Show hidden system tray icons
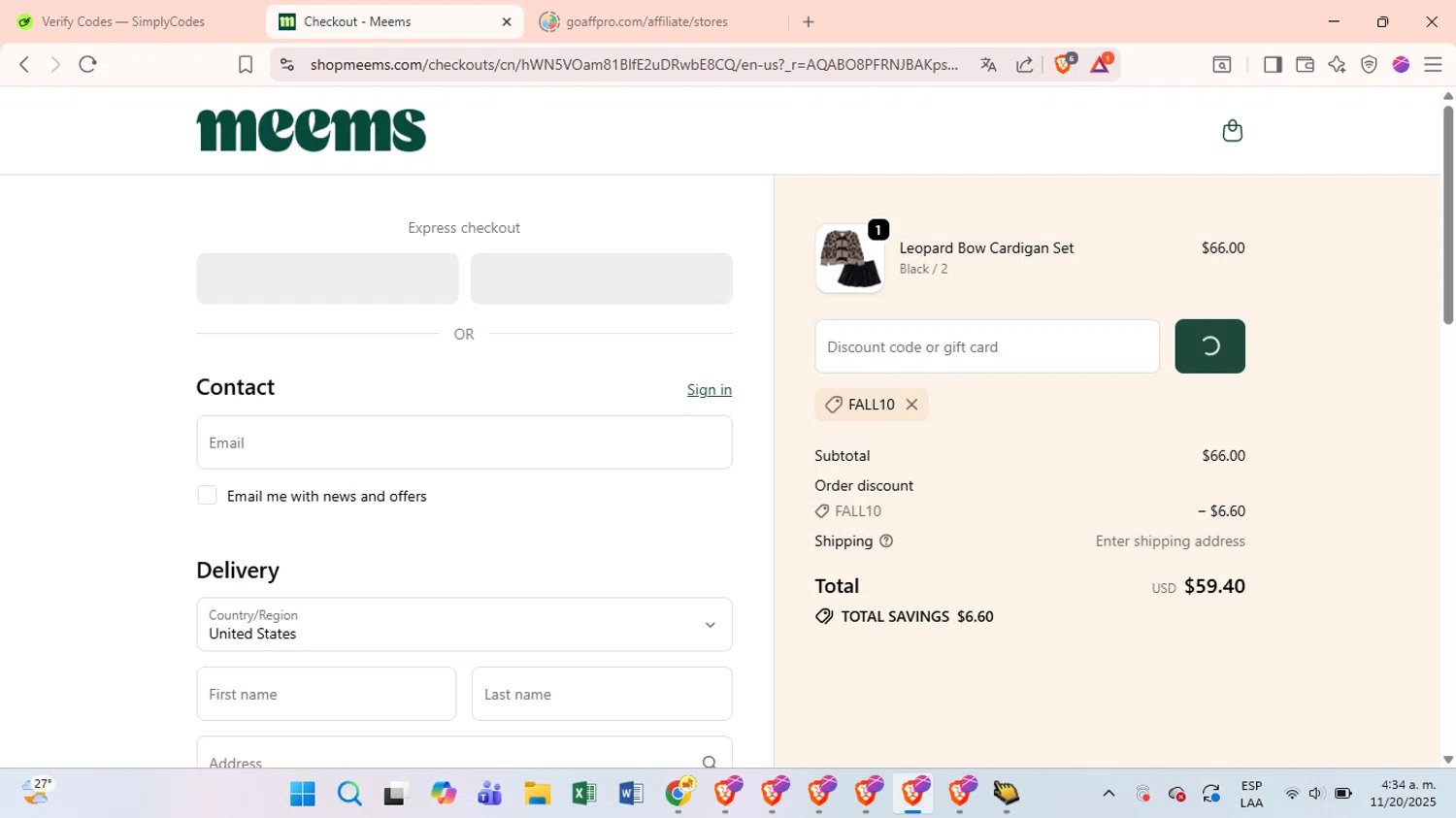 pos(1109,794)
